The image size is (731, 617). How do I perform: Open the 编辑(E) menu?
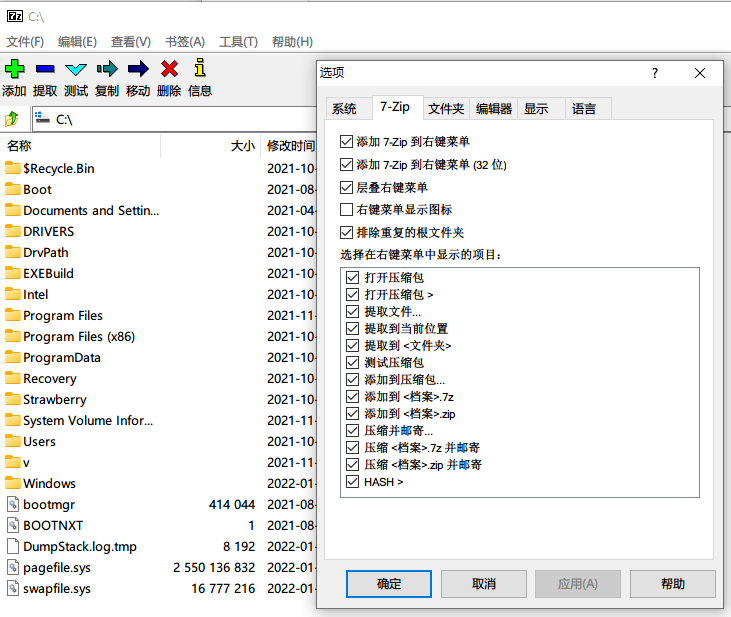pos(77,42)
